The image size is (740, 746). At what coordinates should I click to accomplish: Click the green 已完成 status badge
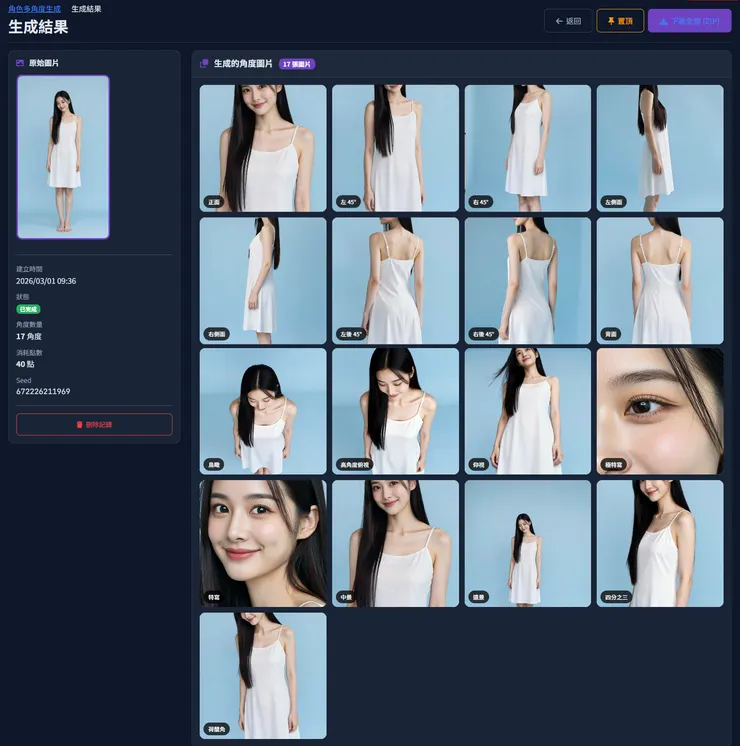coord(28,309)
